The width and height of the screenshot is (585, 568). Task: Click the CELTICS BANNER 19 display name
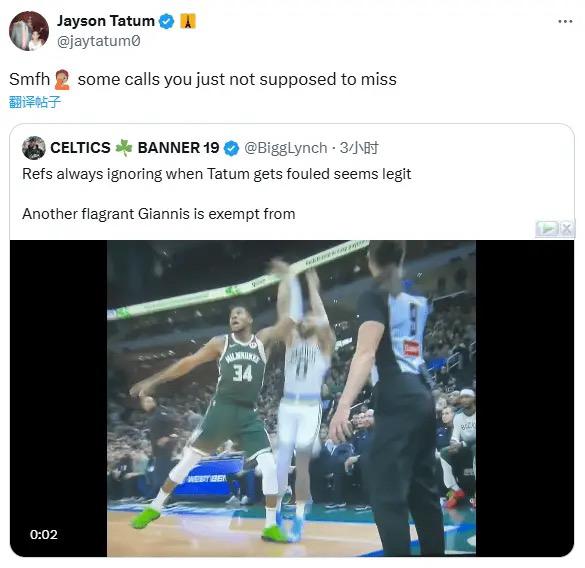(x=135, y=148)
